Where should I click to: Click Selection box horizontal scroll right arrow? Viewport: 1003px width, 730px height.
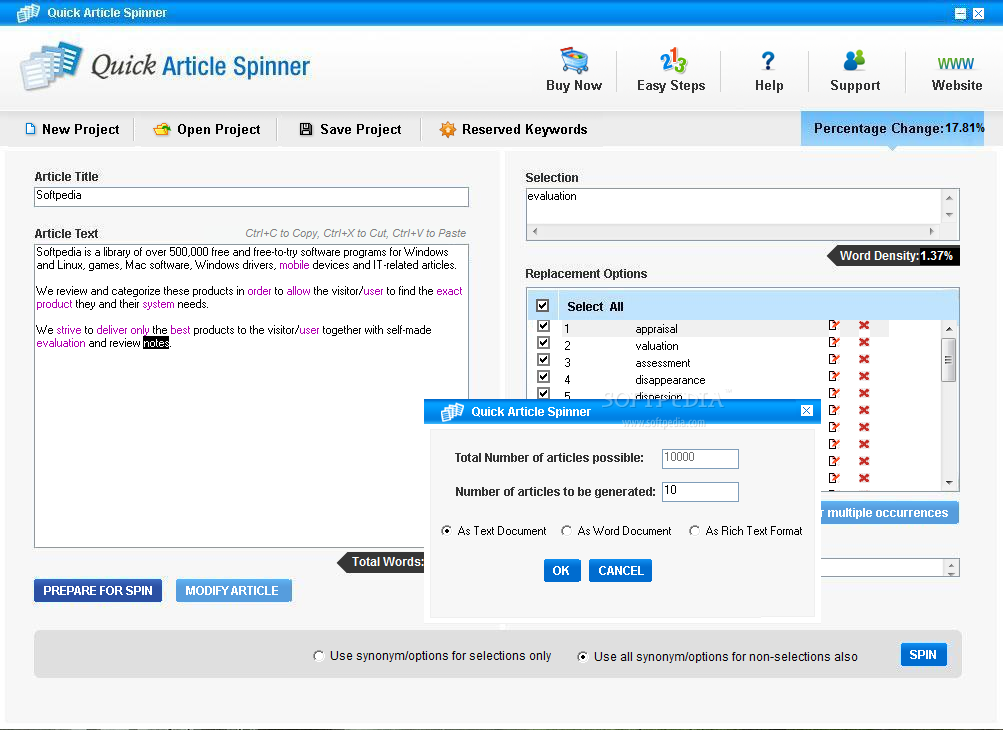click(932, 232)
